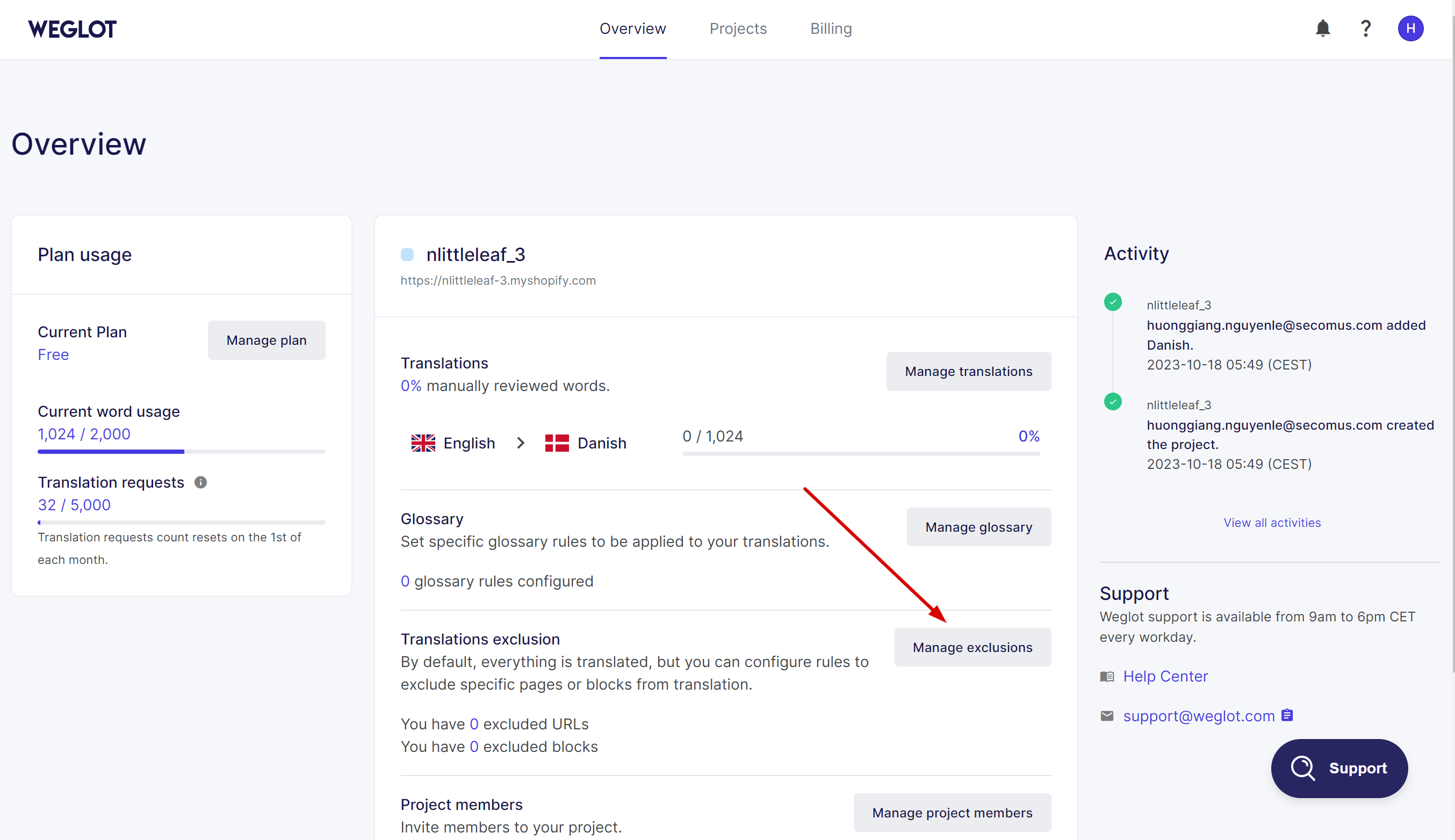The width and height of the screenshot is (1455, 840).
Task: Click the 'created the project' activity entry text
Action: (x=1290, y=435)
